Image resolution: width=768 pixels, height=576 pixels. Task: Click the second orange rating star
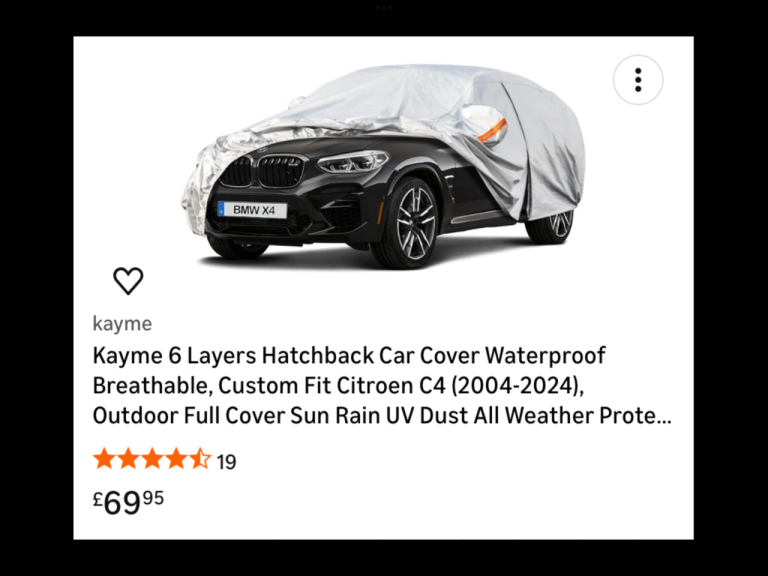coord(128,459)
